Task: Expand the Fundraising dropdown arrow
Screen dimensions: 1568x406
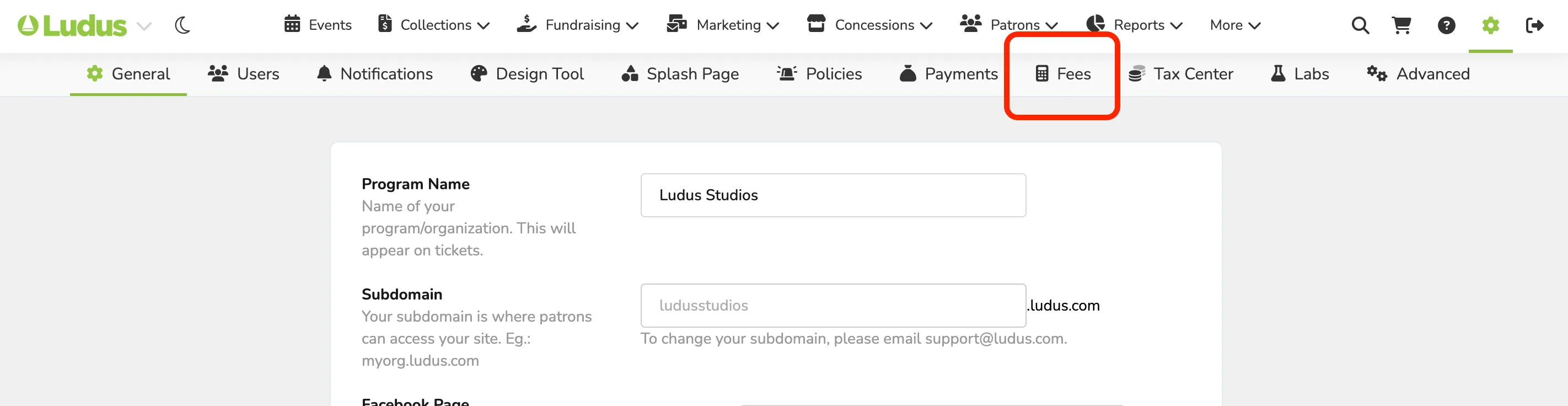Action: (x=632, y=26)
